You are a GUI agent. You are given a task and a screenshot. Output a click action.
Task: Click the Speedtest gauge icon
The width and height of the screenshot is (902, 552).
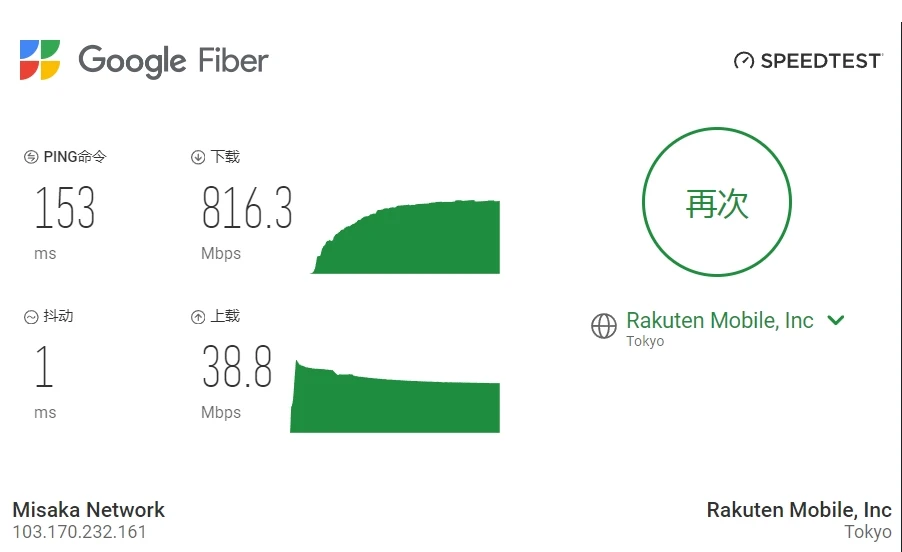tap(744, 60)
